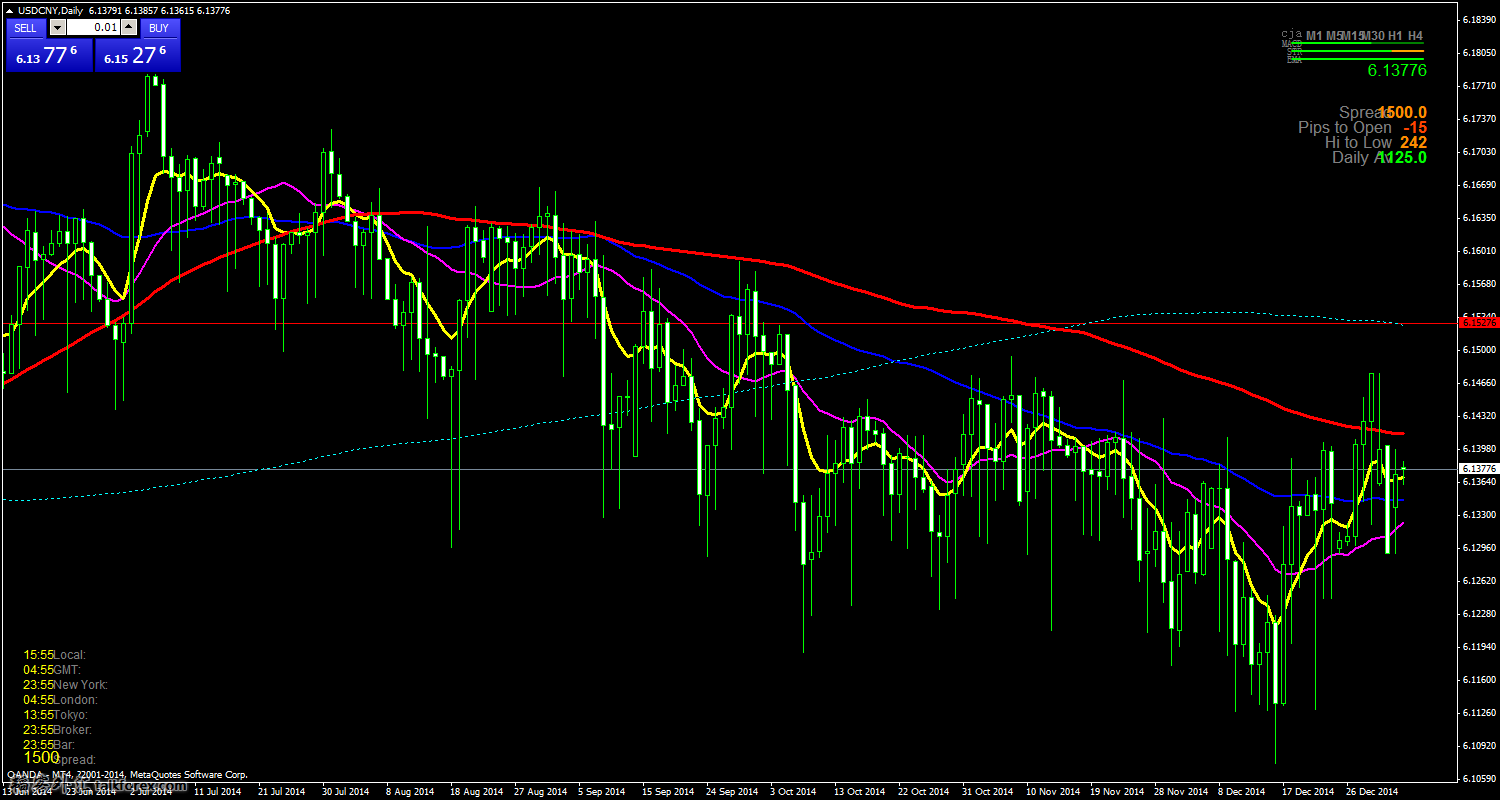Click the 8 Dec 2014 date label
1500x800 pixels.
1241,791
